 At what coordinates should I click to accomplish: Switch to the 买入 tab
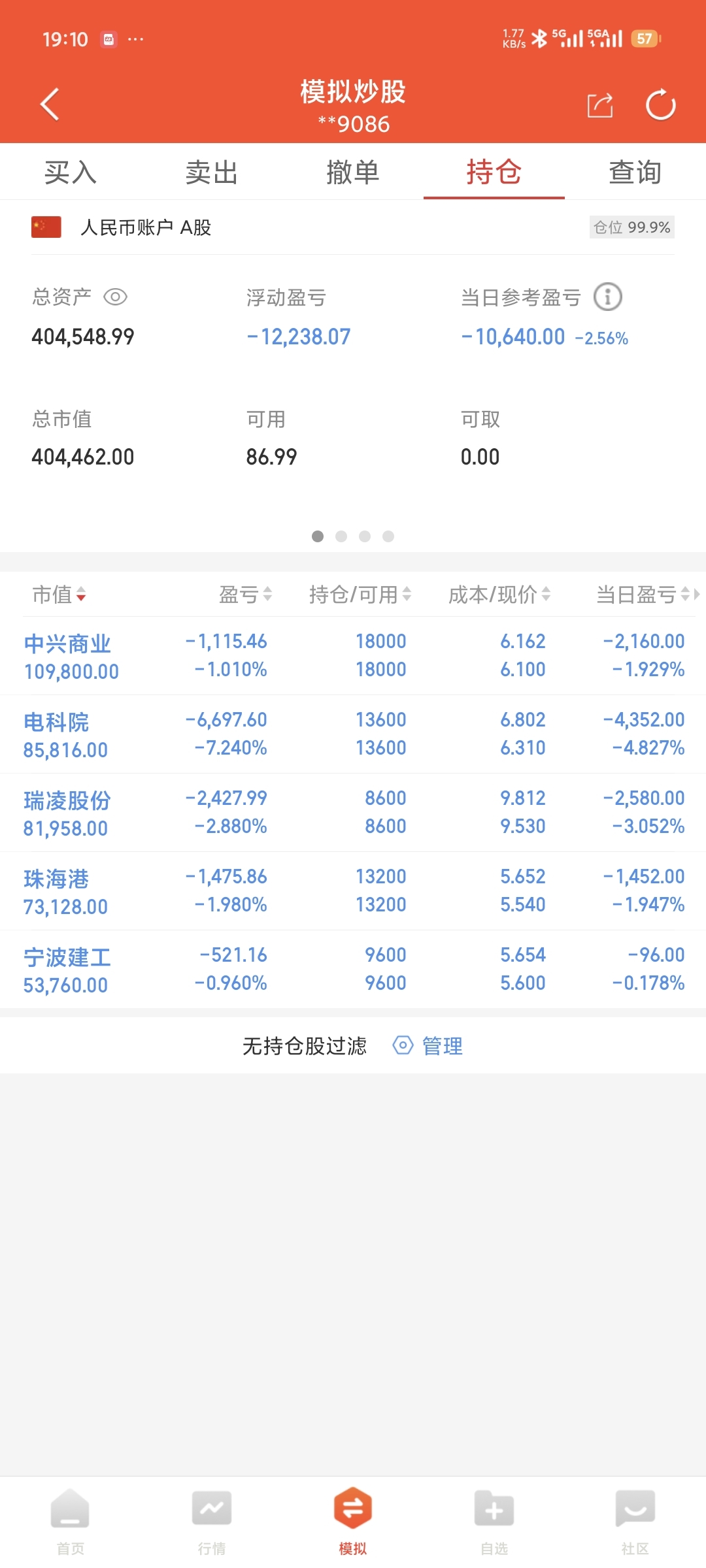tap(71, 172)
